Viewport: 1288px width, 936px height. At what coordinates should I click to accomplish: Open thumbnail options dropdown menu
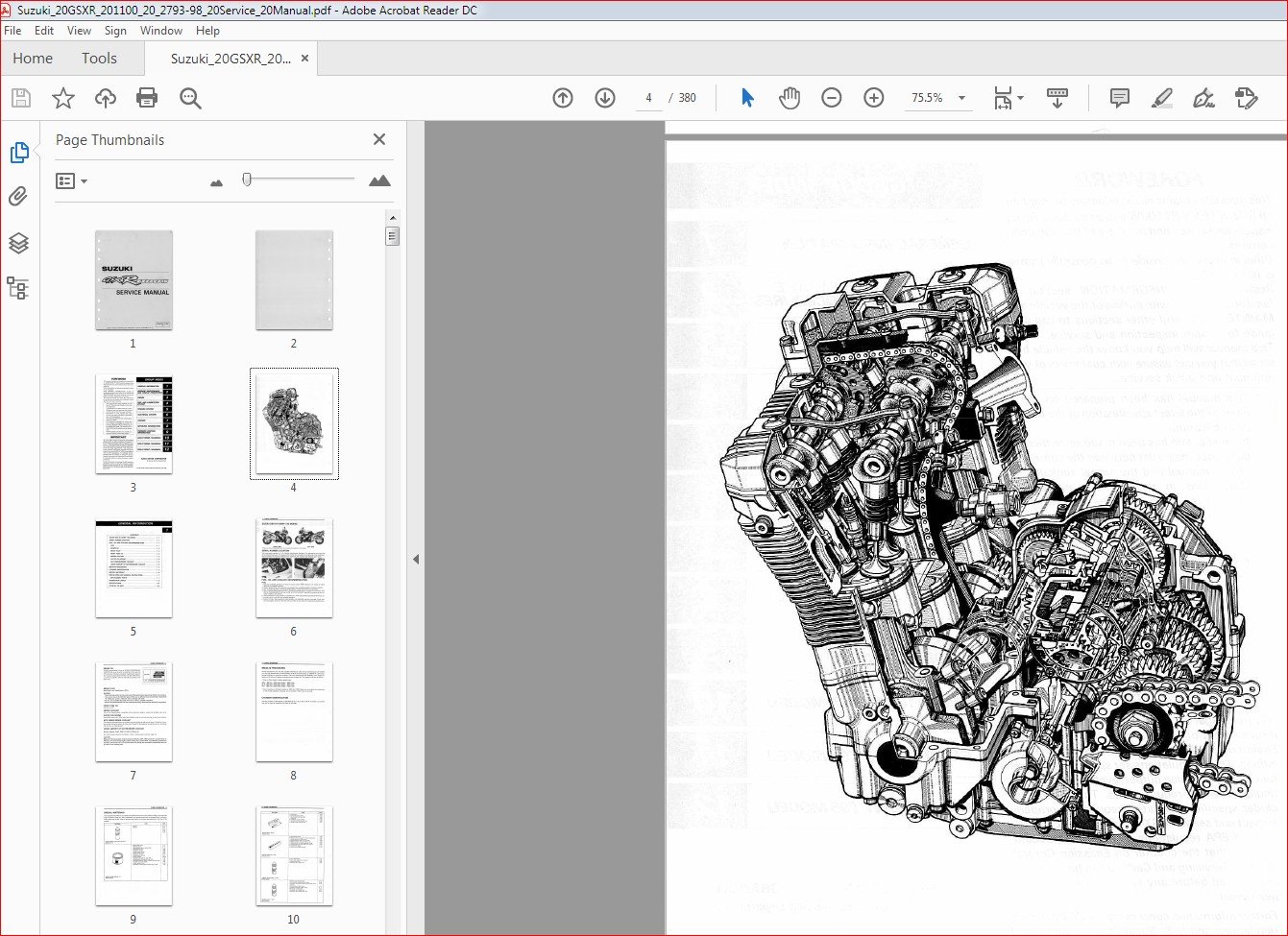(72, 180)
